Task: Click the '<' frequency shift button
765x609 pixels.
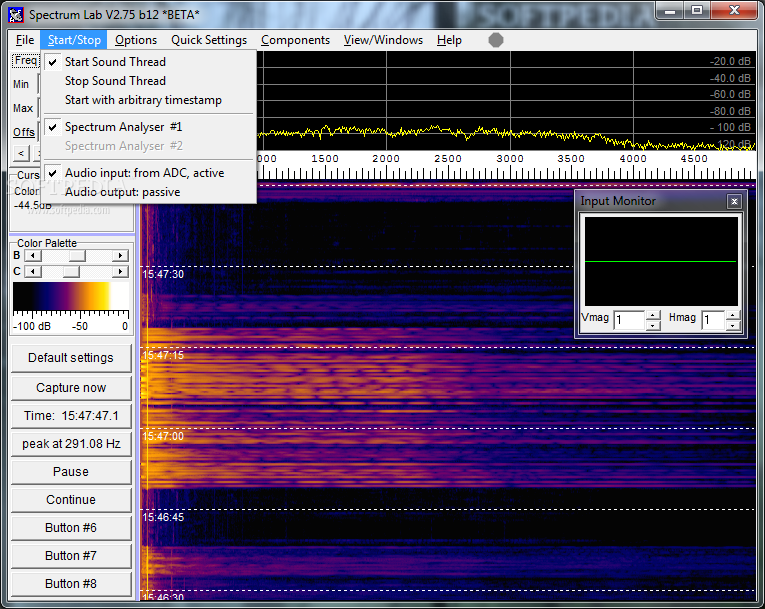Action: 20,153
